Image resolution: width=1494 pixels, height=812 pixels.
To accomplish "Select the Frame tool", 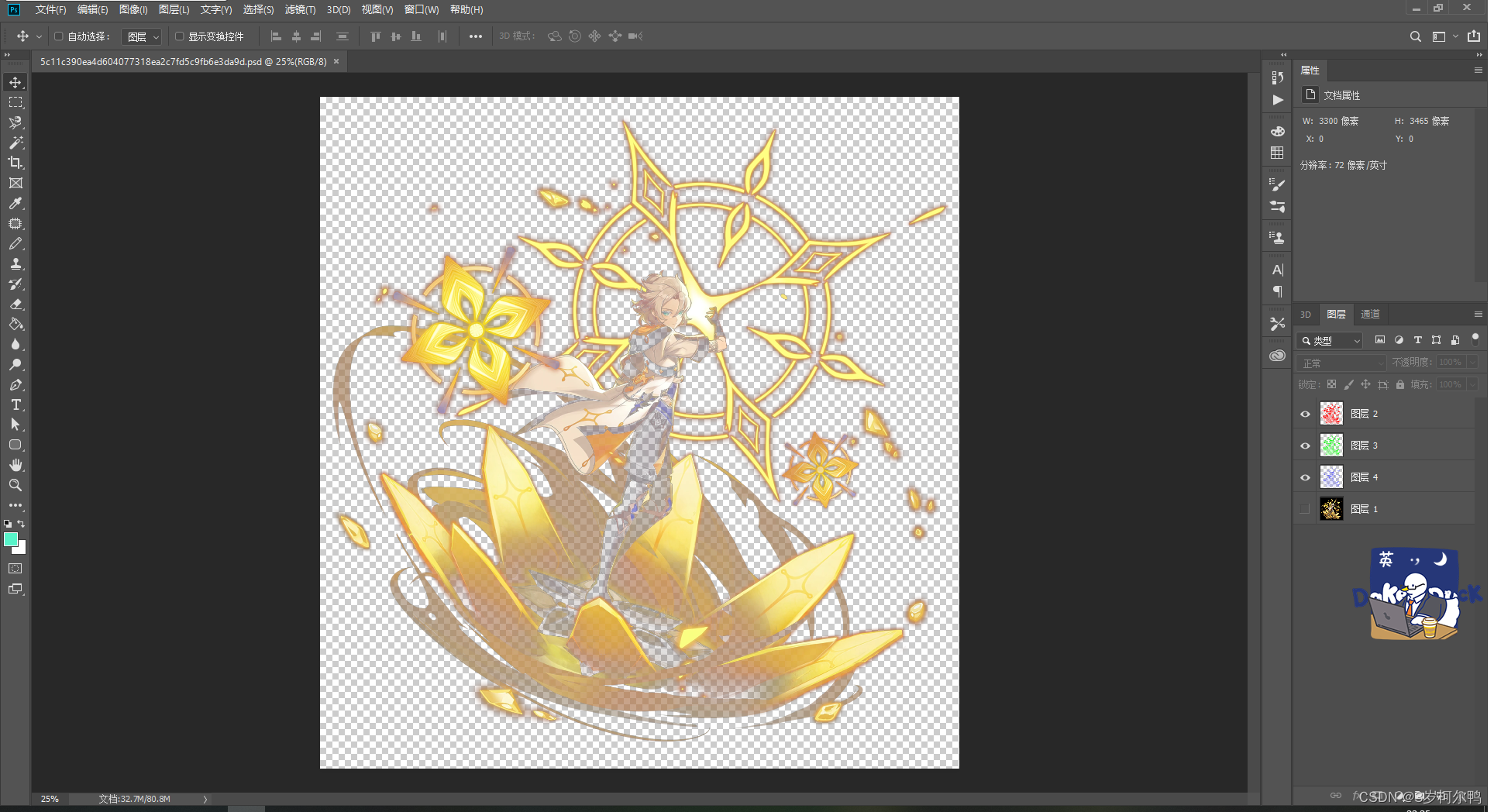I will click(x=15, y=183).
